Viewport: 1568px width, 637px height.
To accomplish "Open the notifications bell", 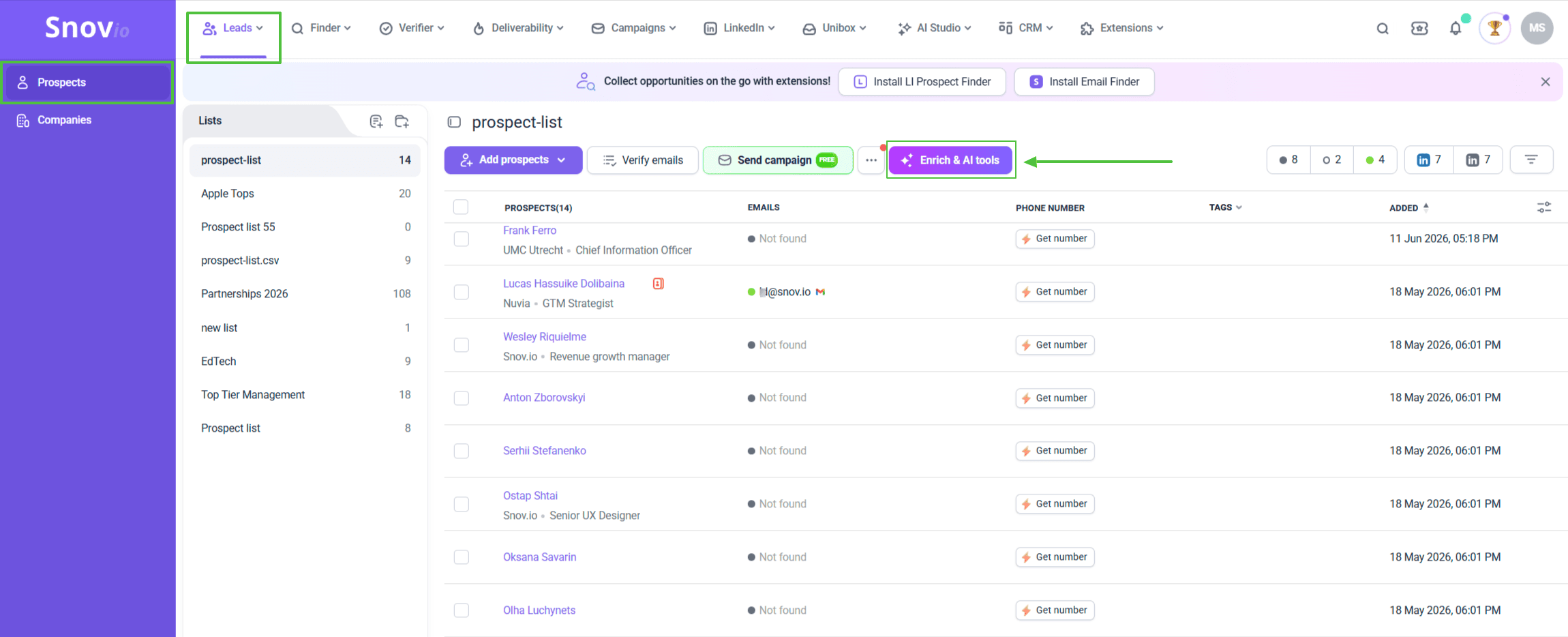I will [1456, 29].
